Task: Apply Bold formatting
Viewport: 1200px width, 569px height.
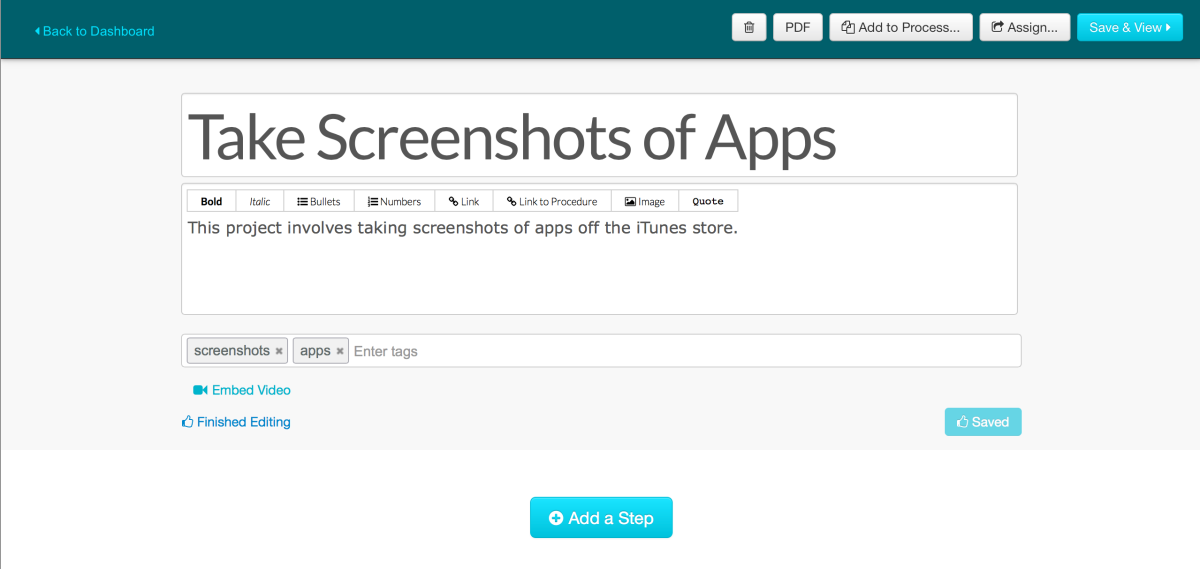Action: [211, 201]
